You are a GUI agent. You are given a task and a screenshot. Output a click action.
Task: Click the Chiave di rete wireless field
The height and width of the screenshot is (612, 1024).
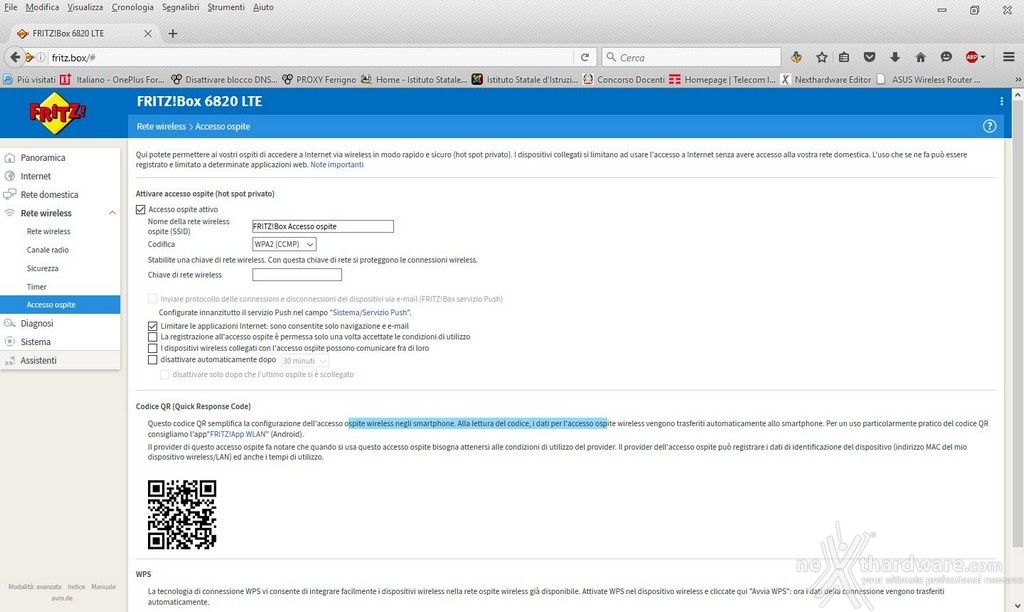pos(296,275)
